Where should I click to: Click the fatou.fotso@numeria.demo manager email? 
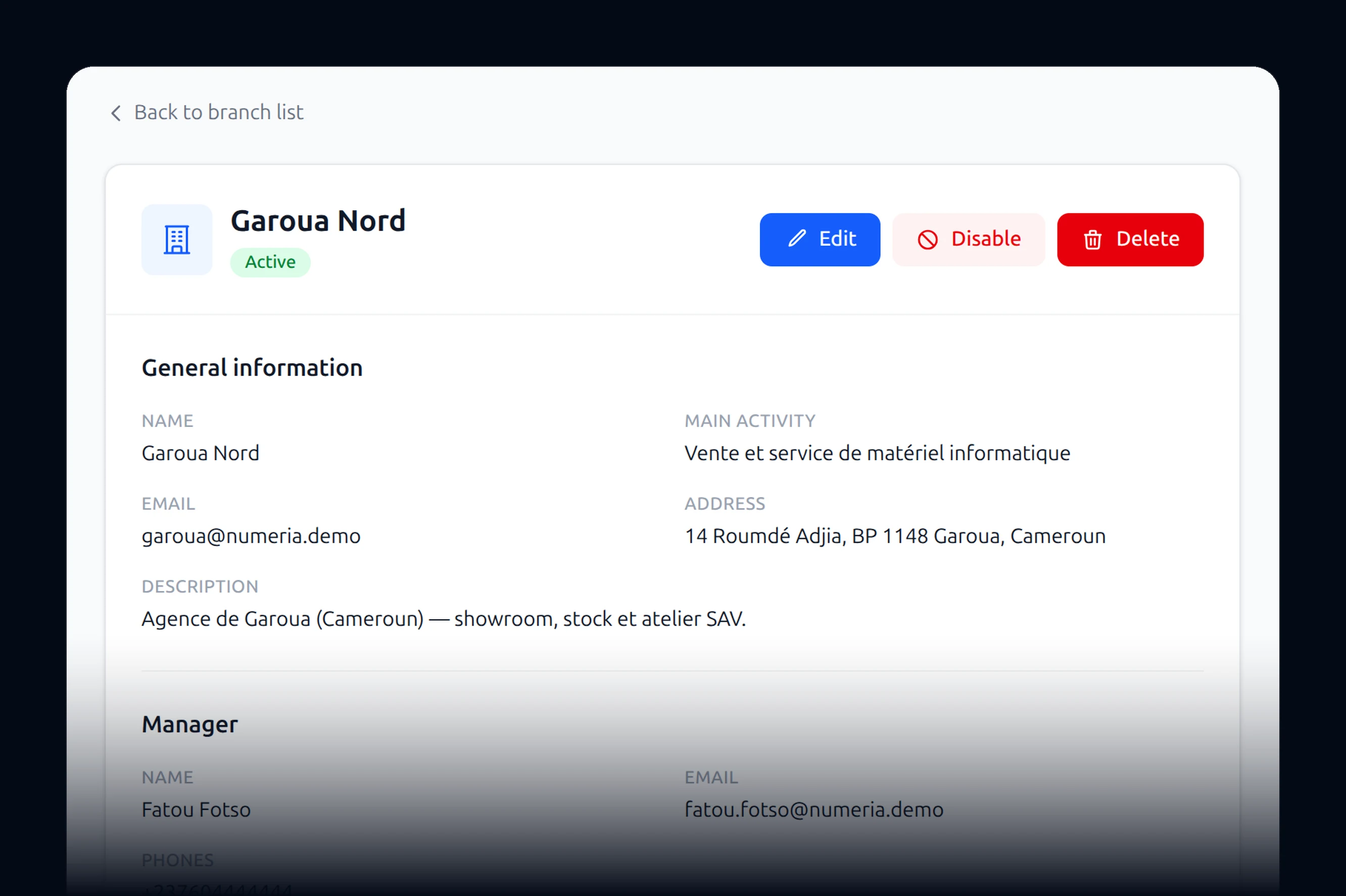pyautogui.click(x=814, y=810)
